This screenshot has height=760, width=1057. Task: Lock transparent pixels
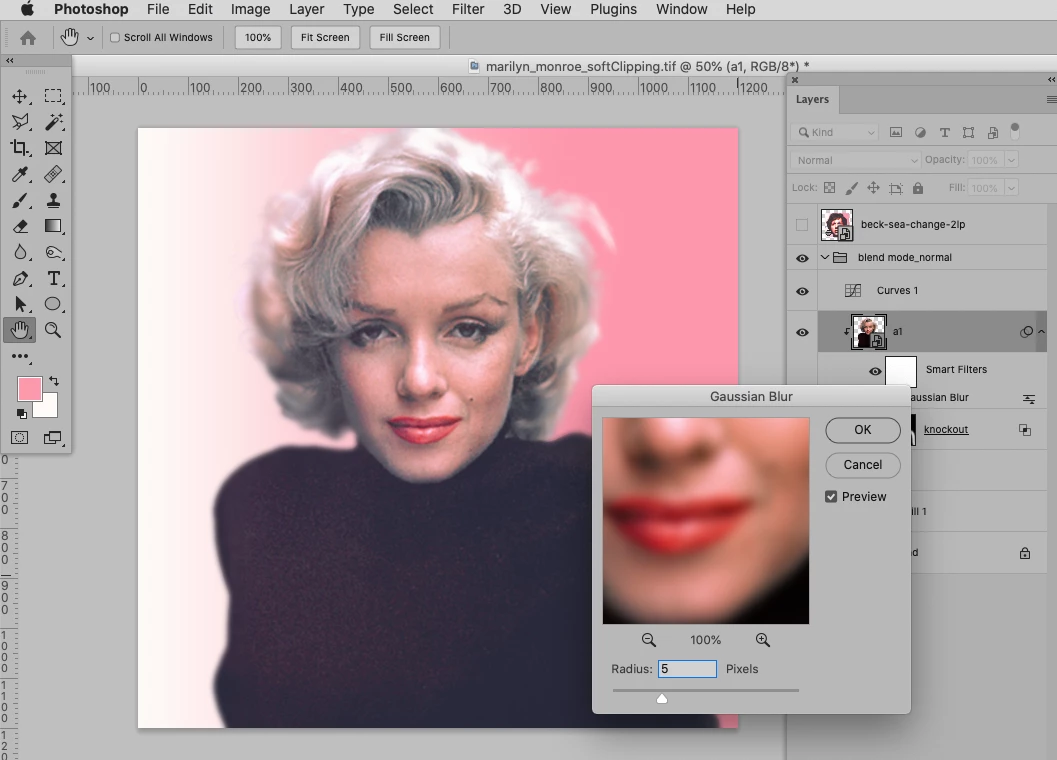tap(830, 188)
